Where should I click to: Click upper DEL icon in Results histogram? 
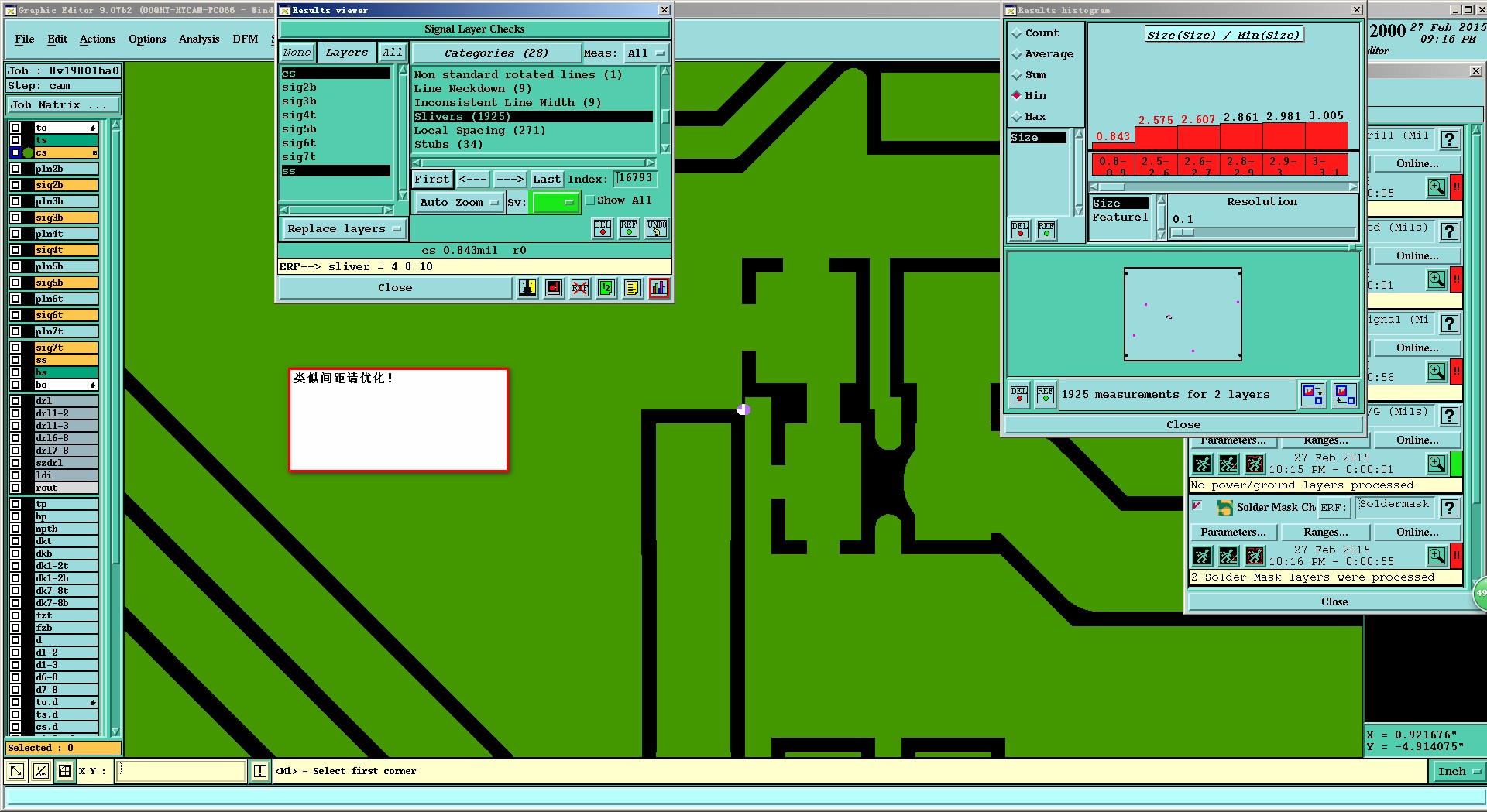click(x=1020, y=230)
